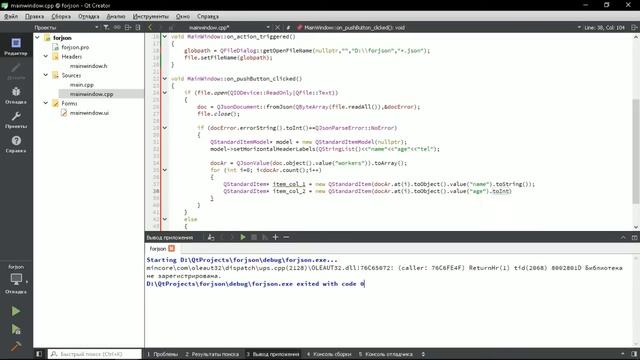Close the mainwindow.cpp document
The width and height of the screenshot is (640, 360).
tap(278, 27)
